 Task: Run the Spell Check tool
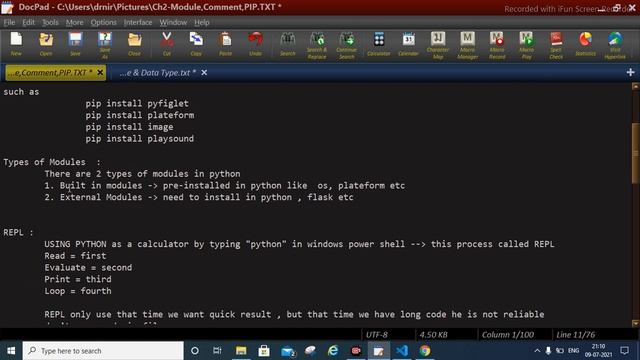coord(556,45)
